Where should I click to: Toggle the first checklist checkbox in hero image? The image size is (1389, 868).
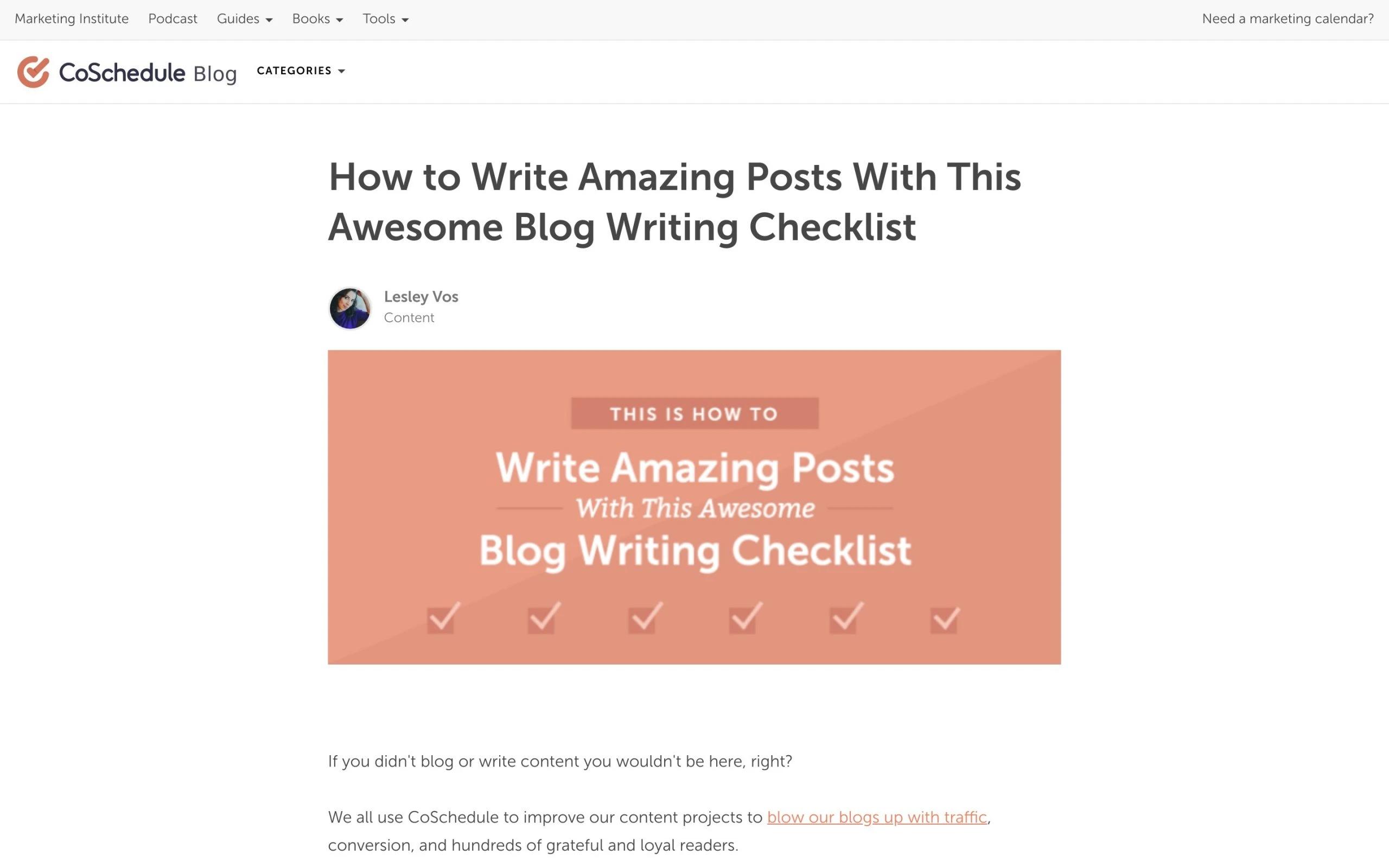442,617
